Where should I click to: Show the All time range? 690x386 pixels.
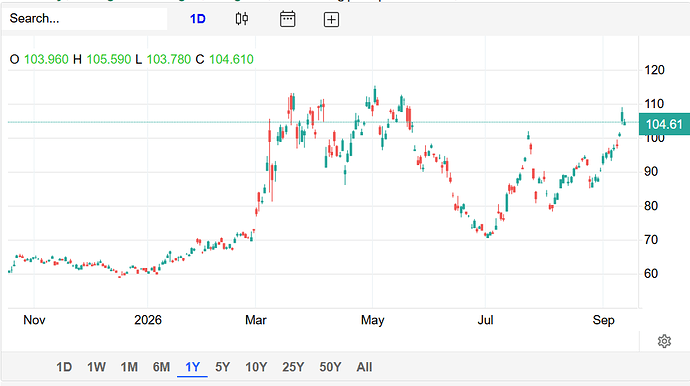(364, 367)
